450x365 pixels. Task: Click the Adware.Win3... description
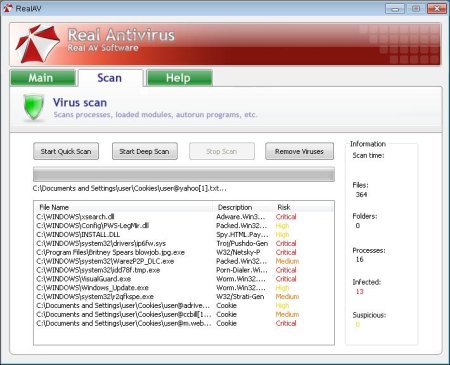(241, 217)
